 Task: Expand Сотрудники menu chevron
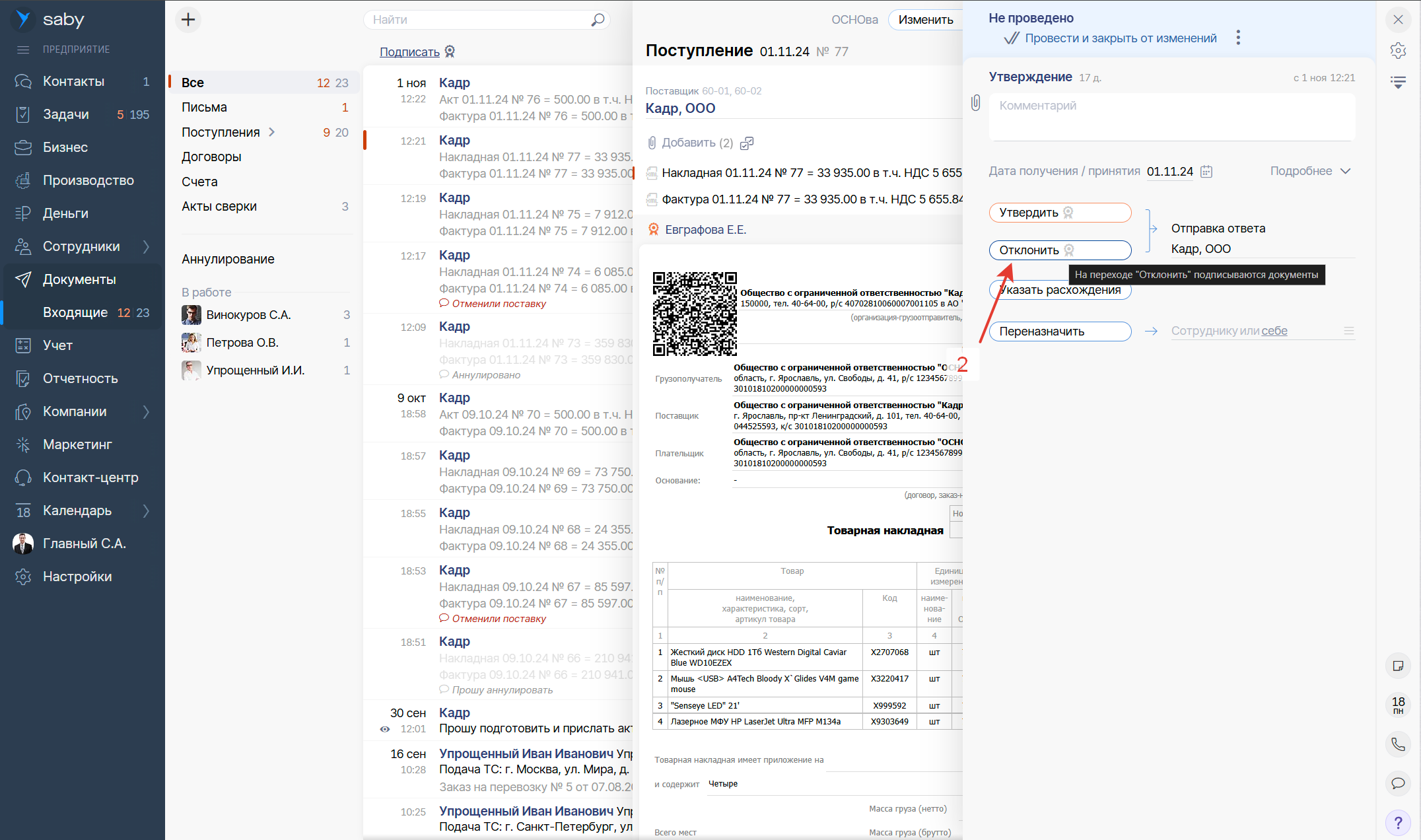pos(146,246)
